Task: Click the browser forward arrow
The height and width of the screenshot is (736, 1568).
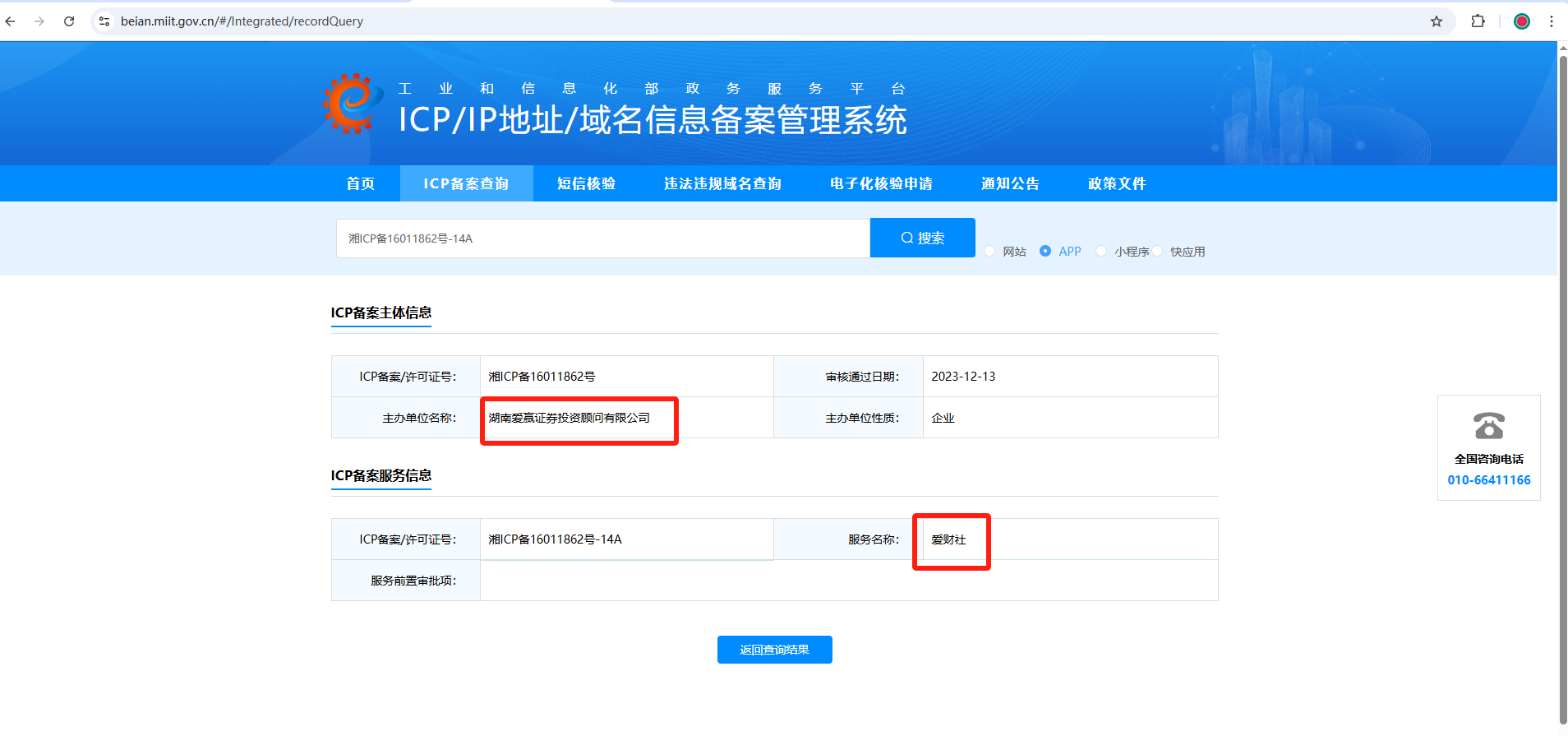Action: 39,21
